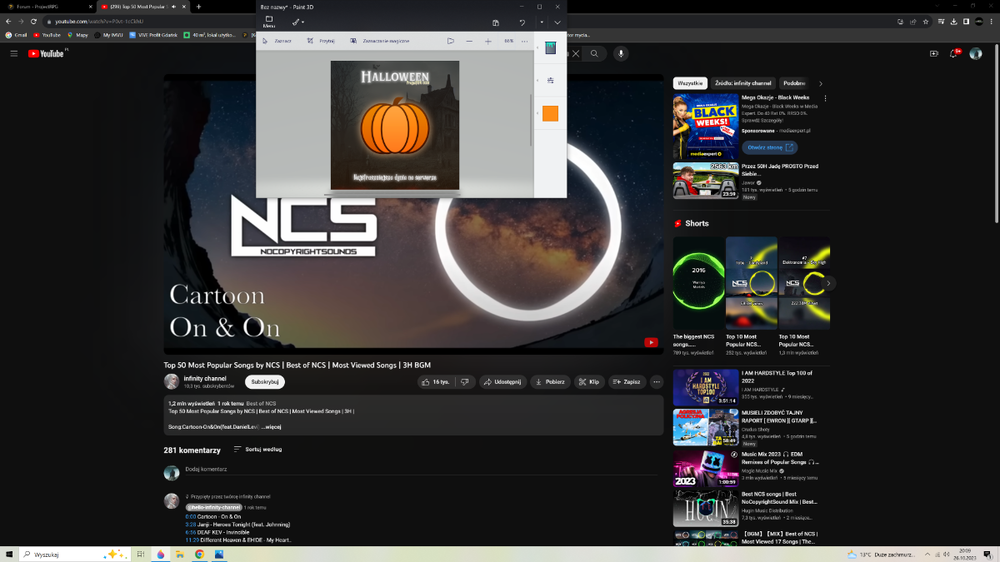This screenshot has width=1000, height=562.
Task: Click the thumbs-up like button with 16 tys.
Action: [435, 382]
